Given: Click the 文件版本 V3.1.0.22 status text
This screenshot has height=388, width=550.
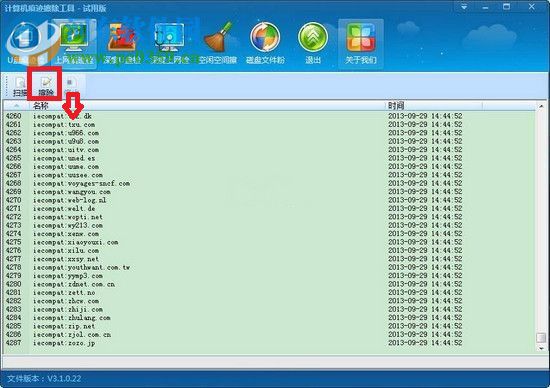Looking at the screenshot, I should [44, 379].
